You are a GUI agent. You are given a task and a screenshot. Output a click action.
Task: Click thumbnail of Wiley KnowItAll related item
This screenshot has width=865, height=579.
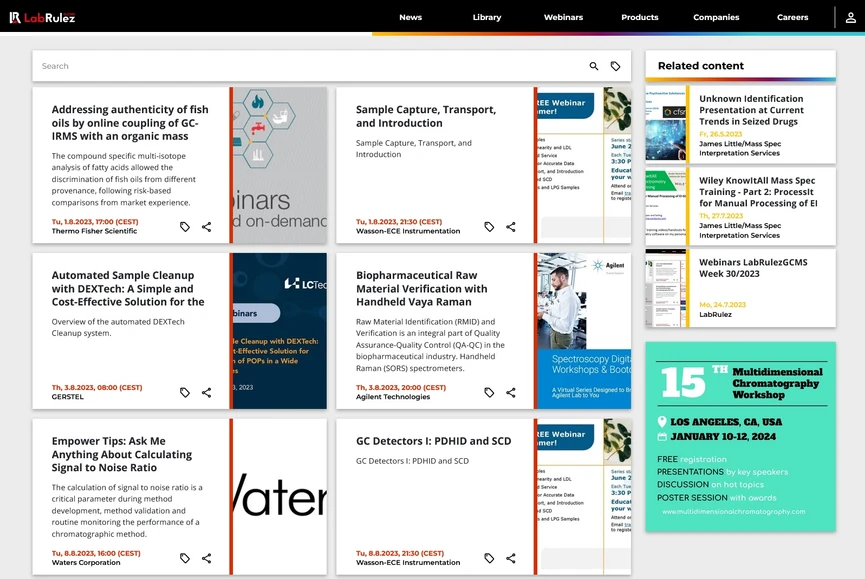pos(666,206)
